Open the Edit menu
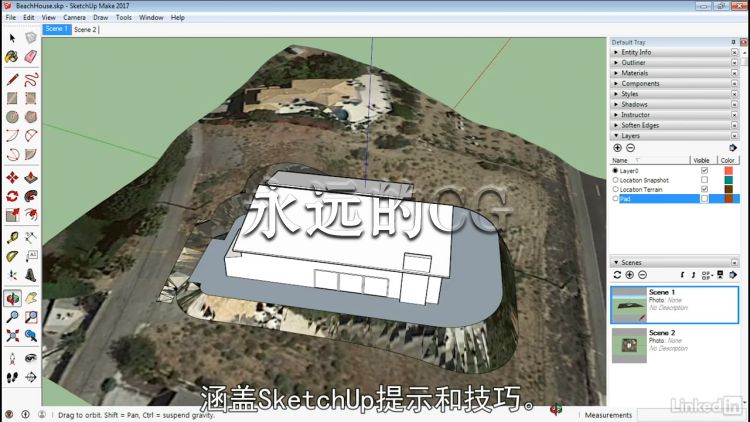 (29, 17)
